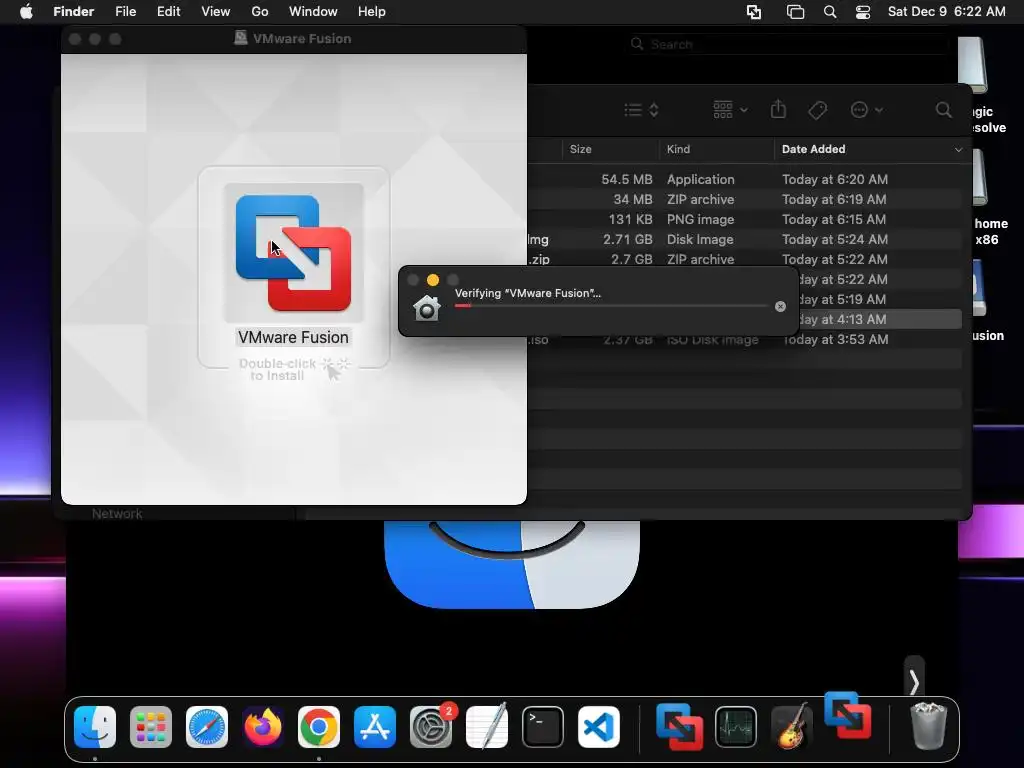Minimize the verifying dialog with yellow button

[432, 280]
